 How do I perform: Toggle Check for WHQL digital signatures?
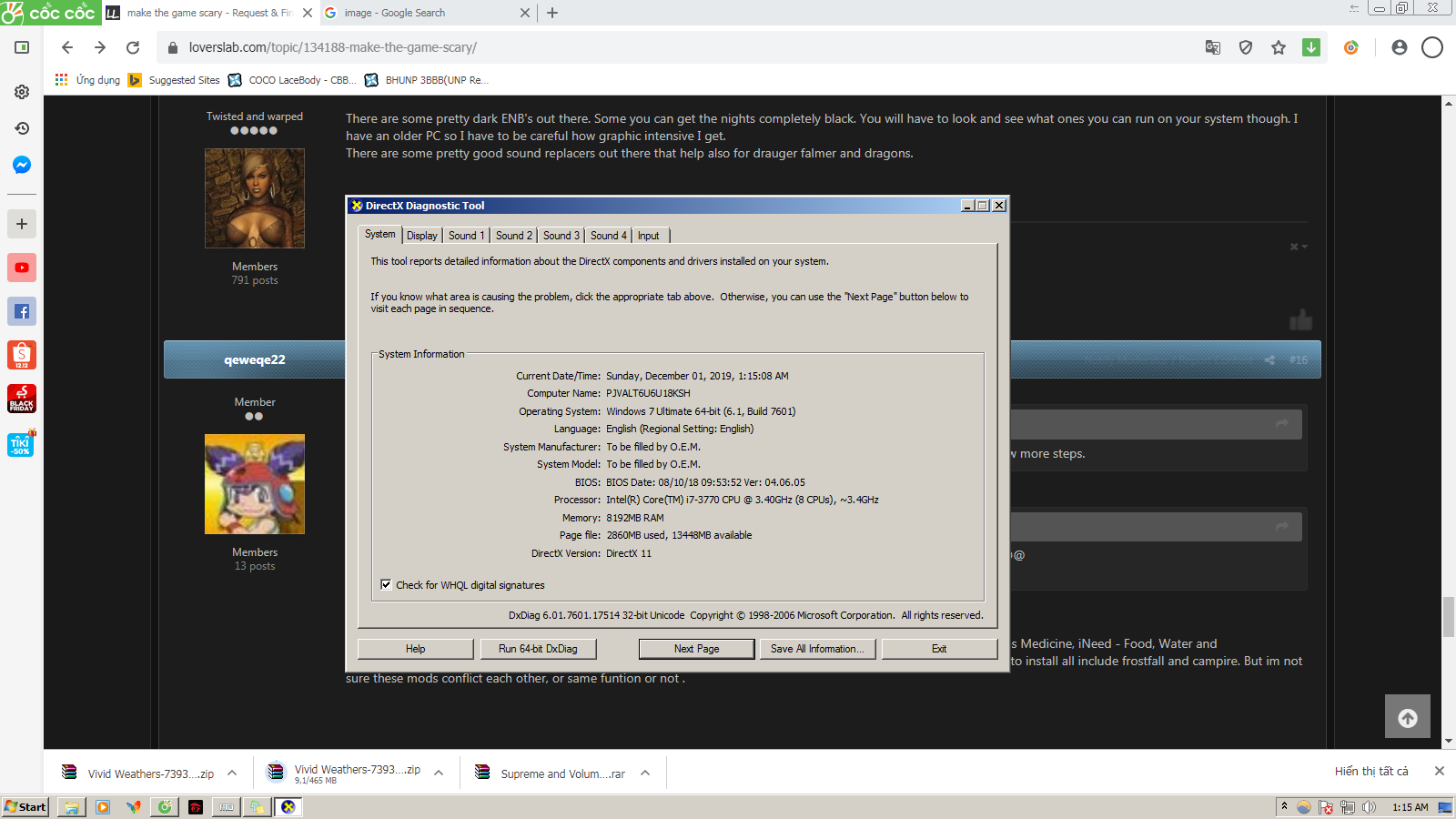point(386,585)
